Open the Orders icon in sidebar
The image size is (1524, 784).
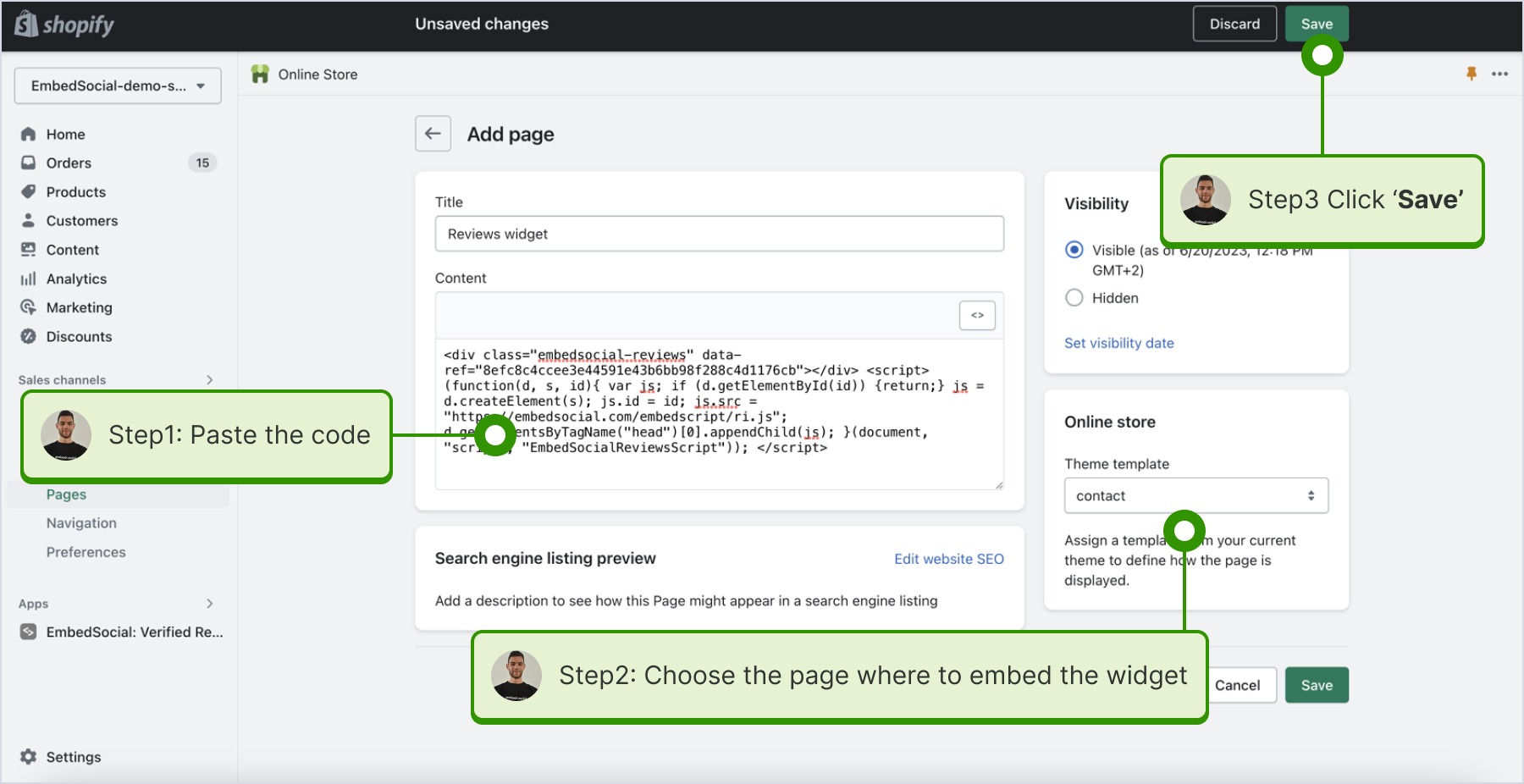pos(28,163)
